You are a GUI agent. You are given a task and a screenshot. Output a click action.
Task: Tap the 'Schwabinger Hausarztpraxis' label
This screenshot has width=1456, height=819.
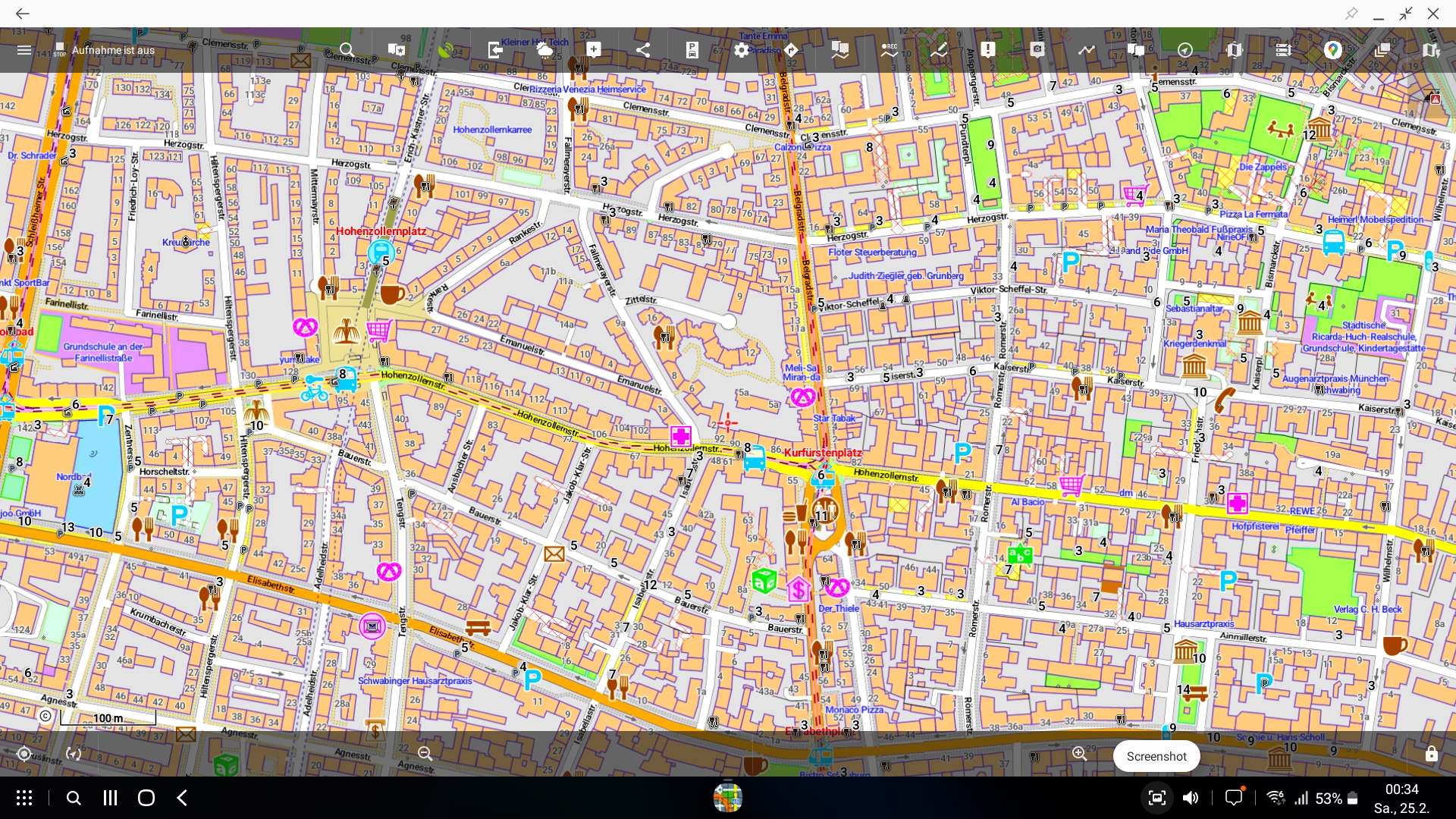[415, 681]
